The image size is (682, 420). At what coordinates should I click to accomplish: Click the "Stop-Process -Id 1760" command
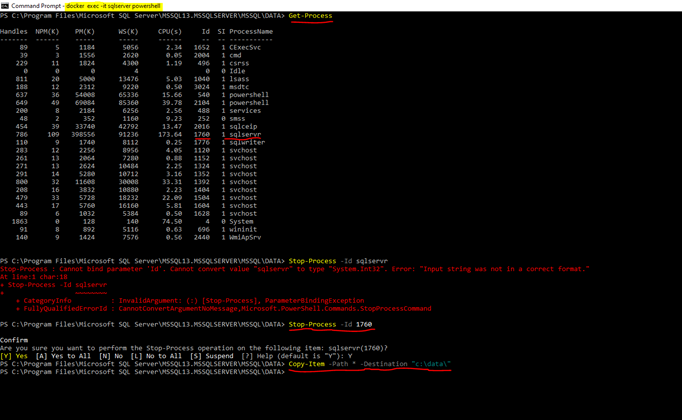click(x=330, y=324)
